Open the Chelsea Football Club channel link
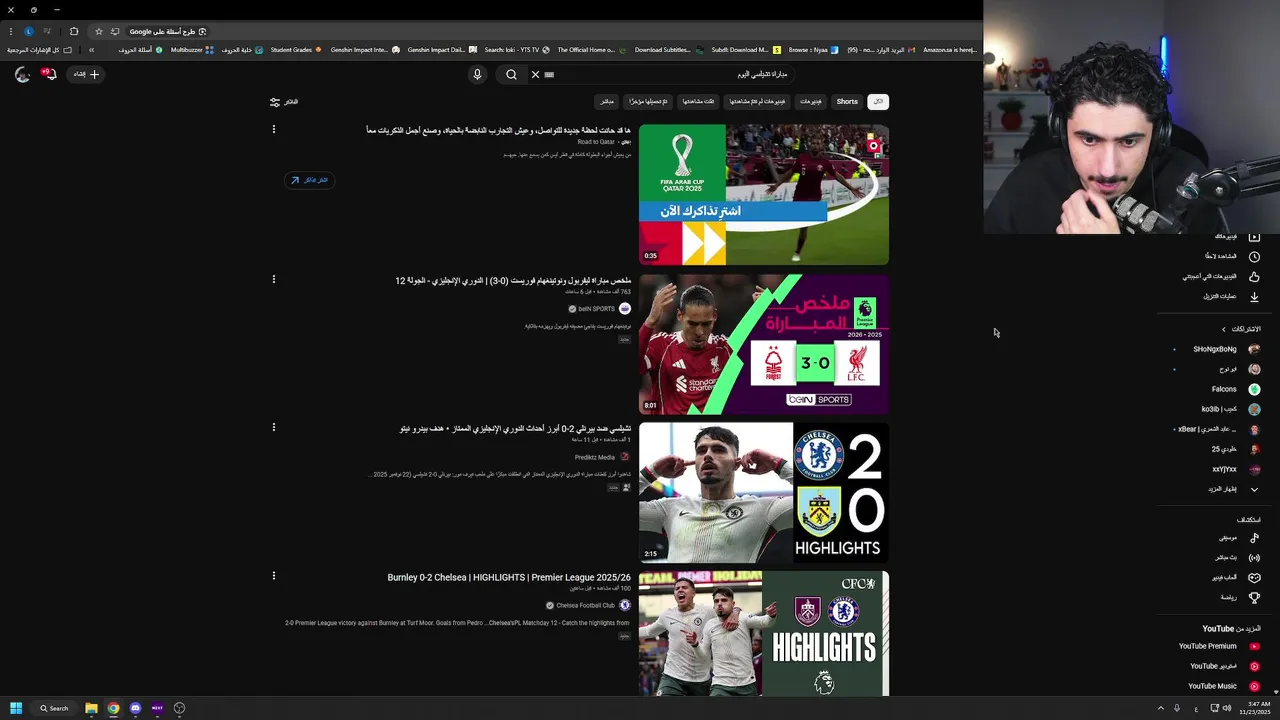The height and width of the screenshot is (720, 1280). pos(586,605)
